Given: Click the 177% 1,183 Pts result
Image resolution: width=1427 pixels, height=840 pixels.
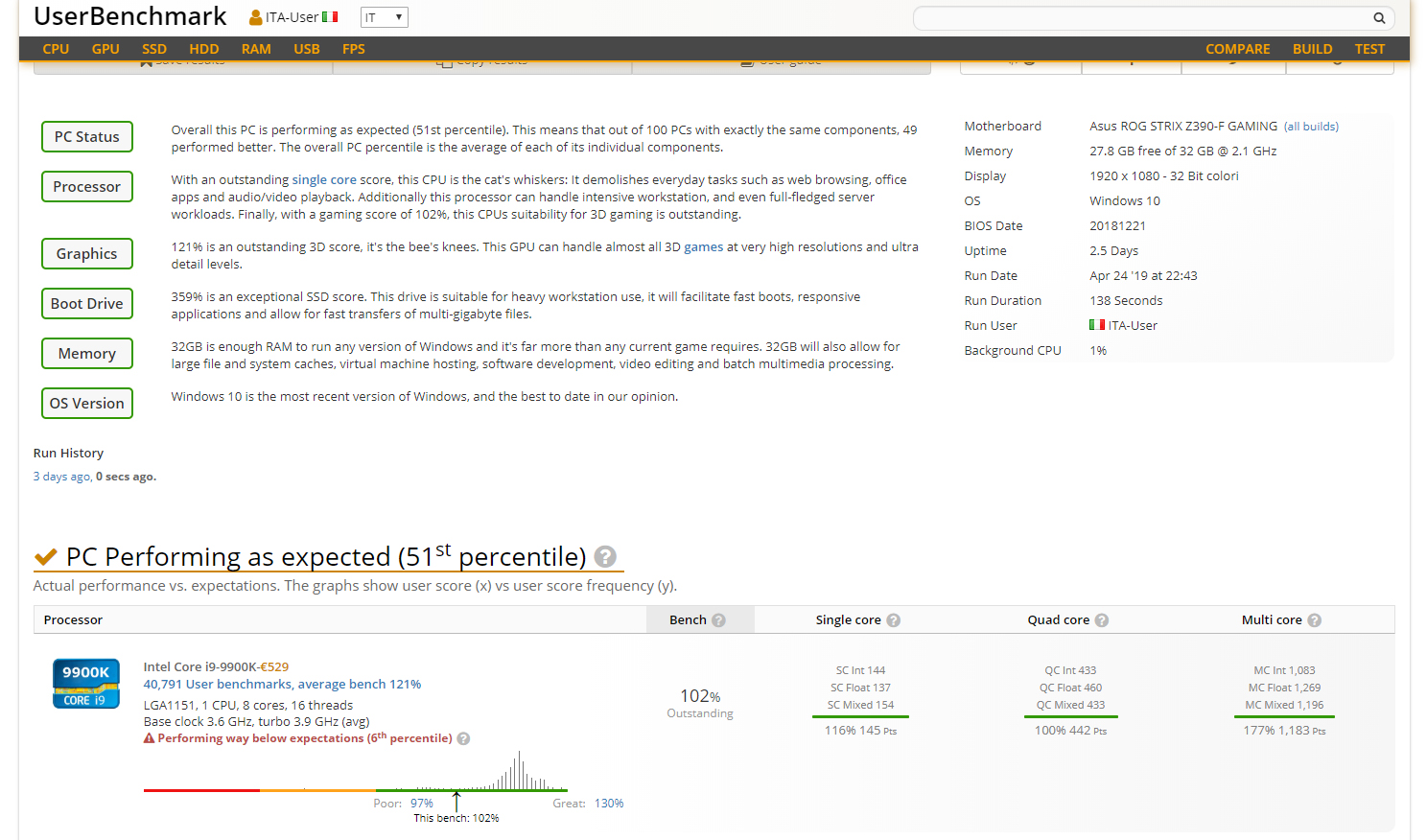Looking at the screenshot, I should (x=1284, y=731).
